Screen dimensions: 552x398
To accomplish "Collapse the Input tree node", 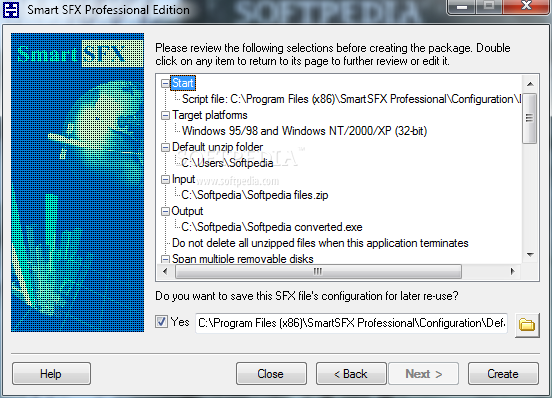I will 165,179.
